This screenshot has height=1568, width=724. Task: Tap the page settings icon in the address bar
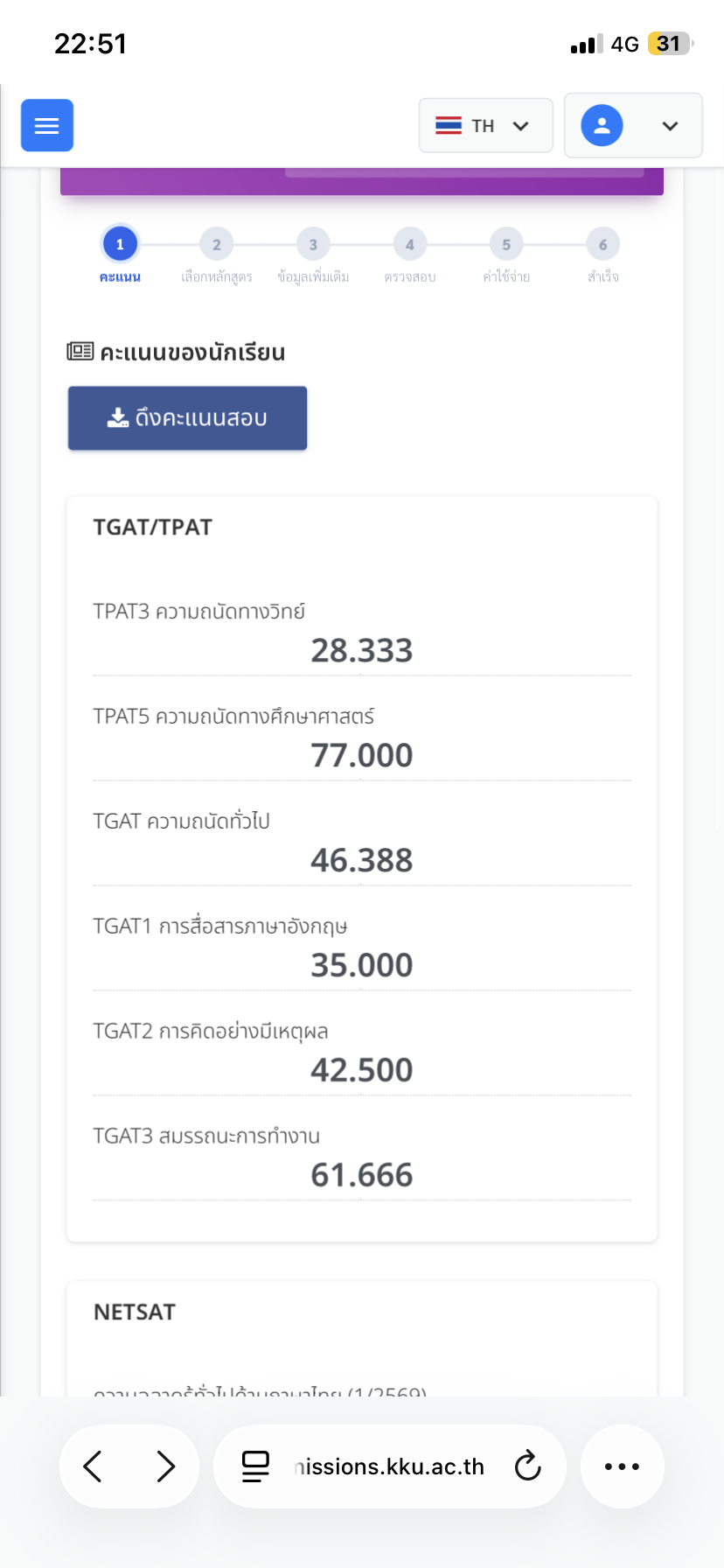pos(255,1466)
